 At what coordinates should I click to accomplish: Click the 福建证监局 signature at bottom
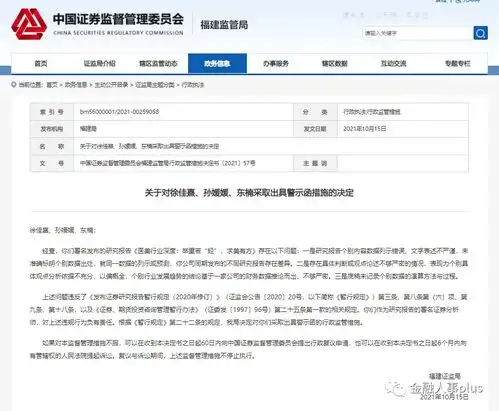tap(445, 376)
